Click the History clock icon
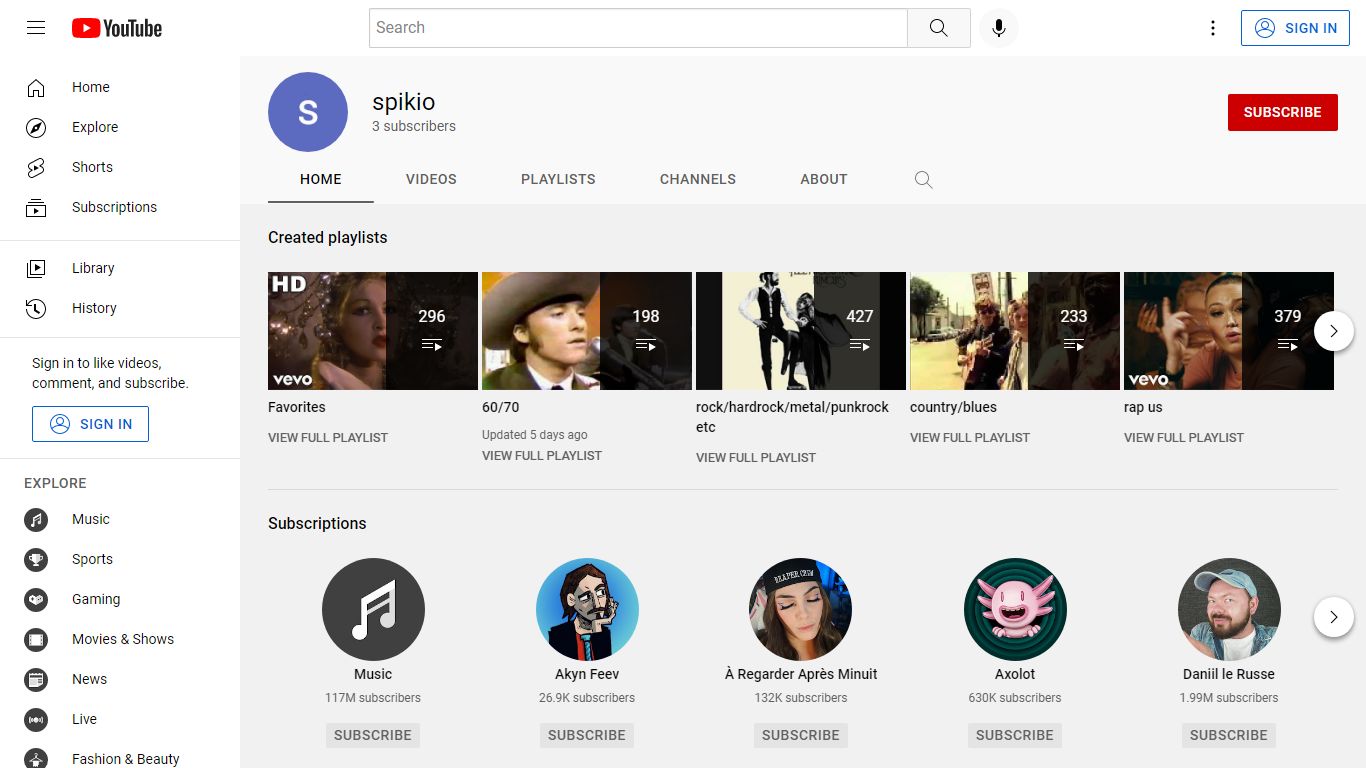The height and width of the screenshot is (768, 1366). [36, 308]
